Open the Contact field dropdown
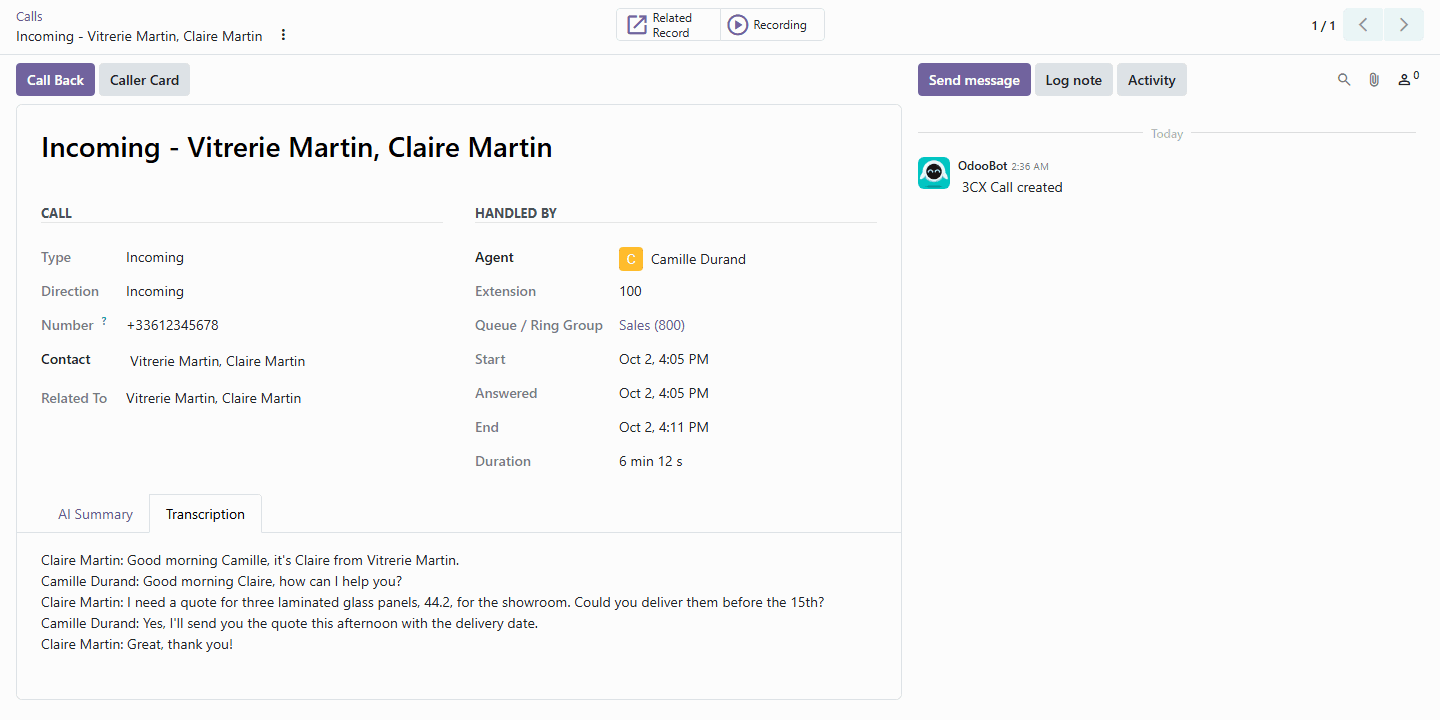Screen dimensions: 1440x720 [284, 361]
